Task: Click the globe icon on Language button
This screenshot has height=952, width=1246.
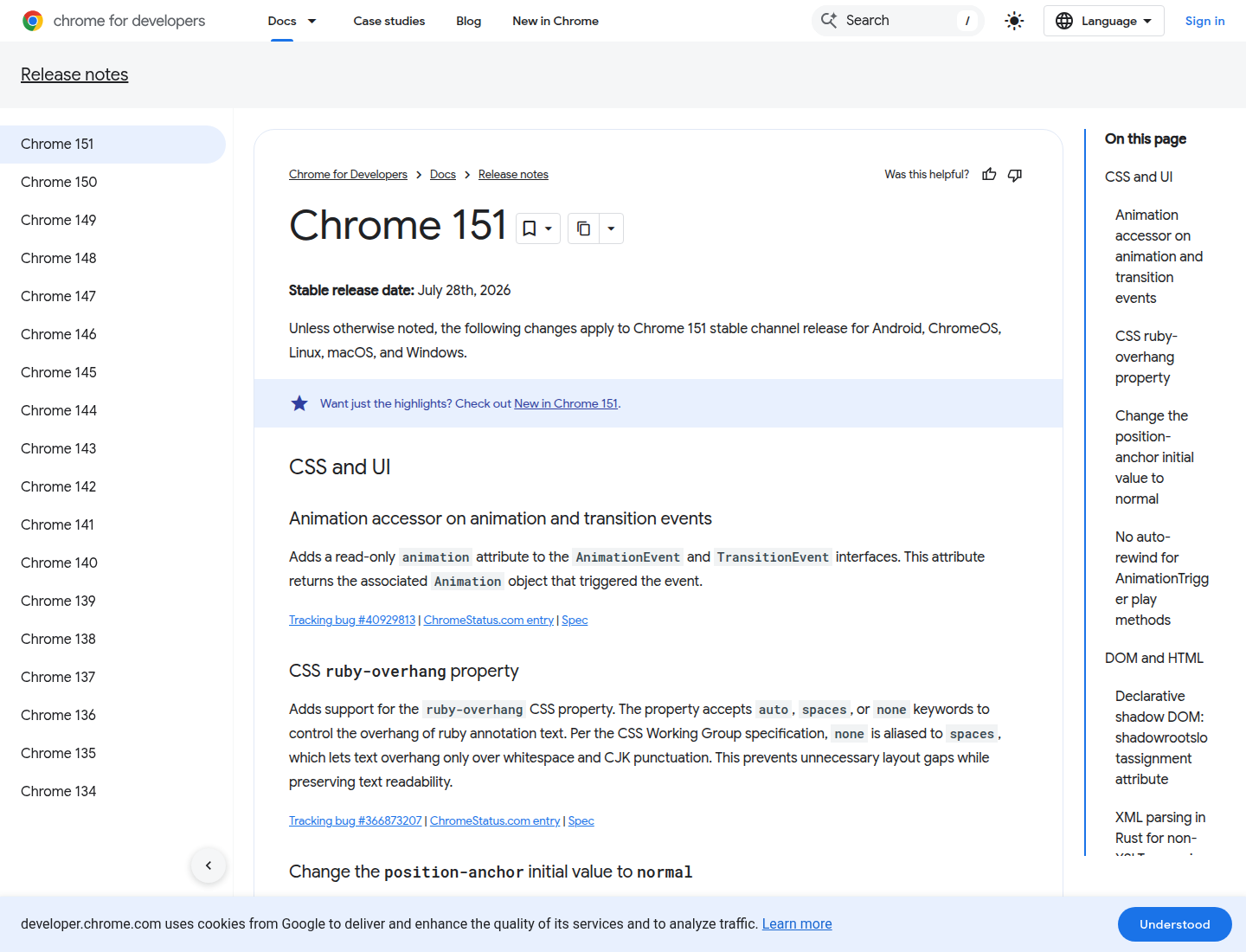Action: 1064,21
